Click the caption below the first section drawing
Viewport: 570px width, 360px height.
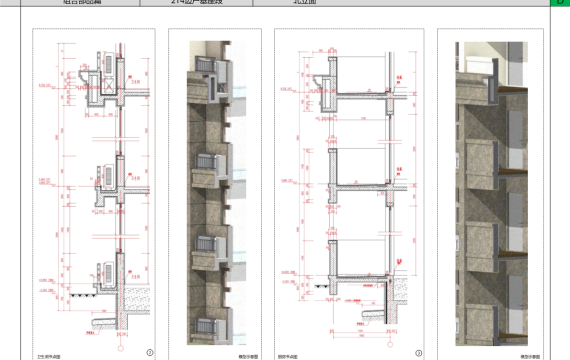coord(48,357)
